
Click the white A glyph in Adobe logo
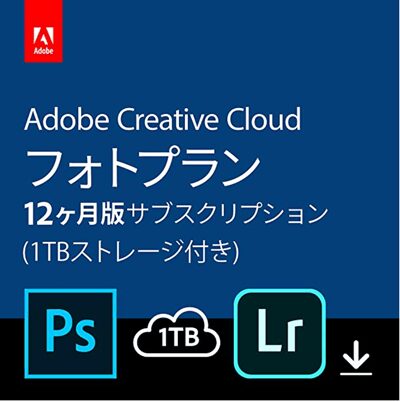[x=43, y=36]
